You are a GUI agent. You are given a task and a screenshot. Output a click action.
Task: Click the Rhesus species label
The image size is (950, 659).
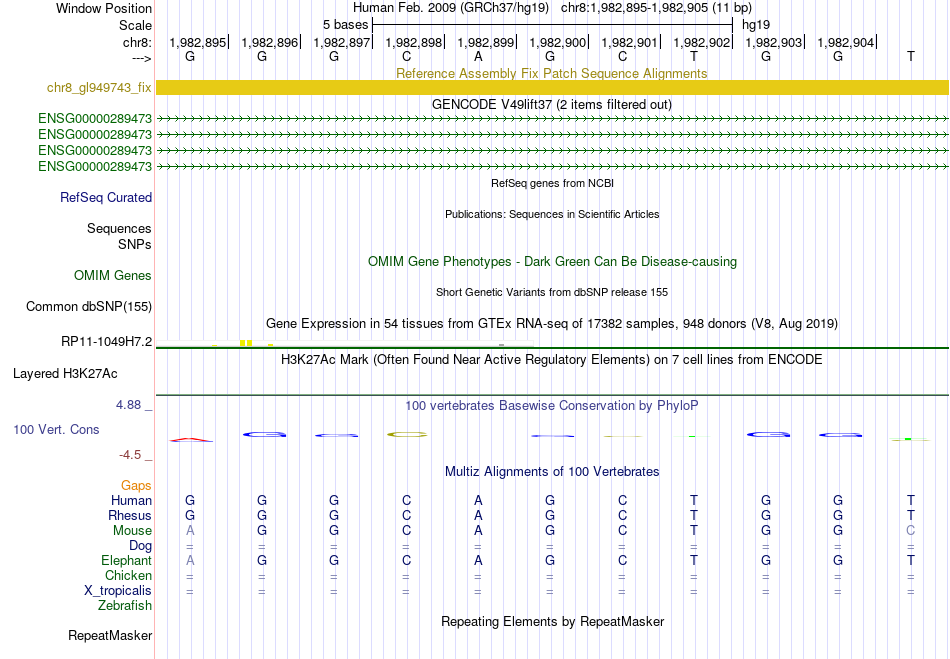click(x=130, y=515)
